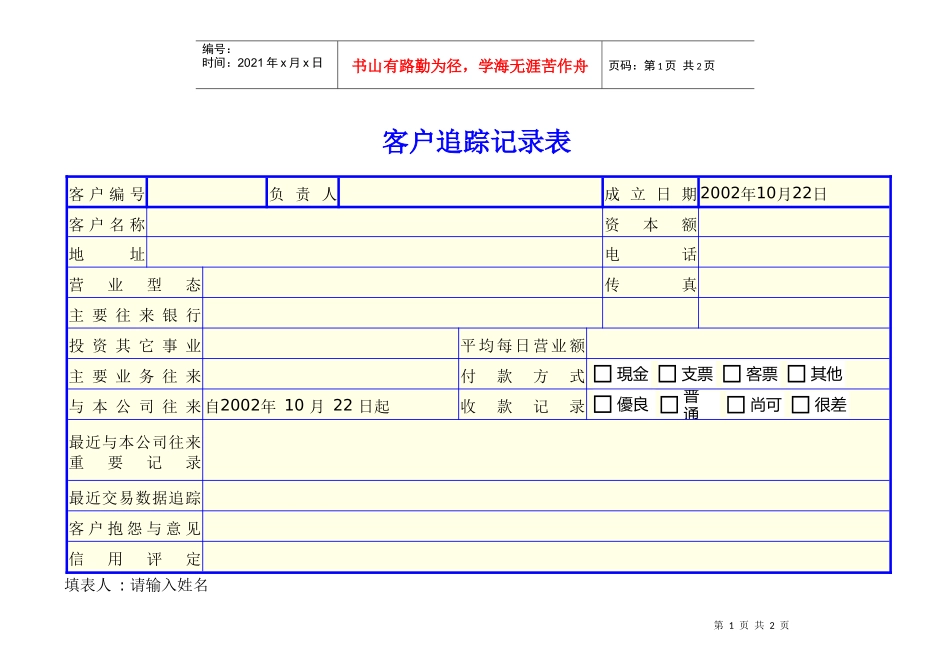The image size is (950, 672).
Task: Check the 現金 payment checkbox
Action: [602, 374]
